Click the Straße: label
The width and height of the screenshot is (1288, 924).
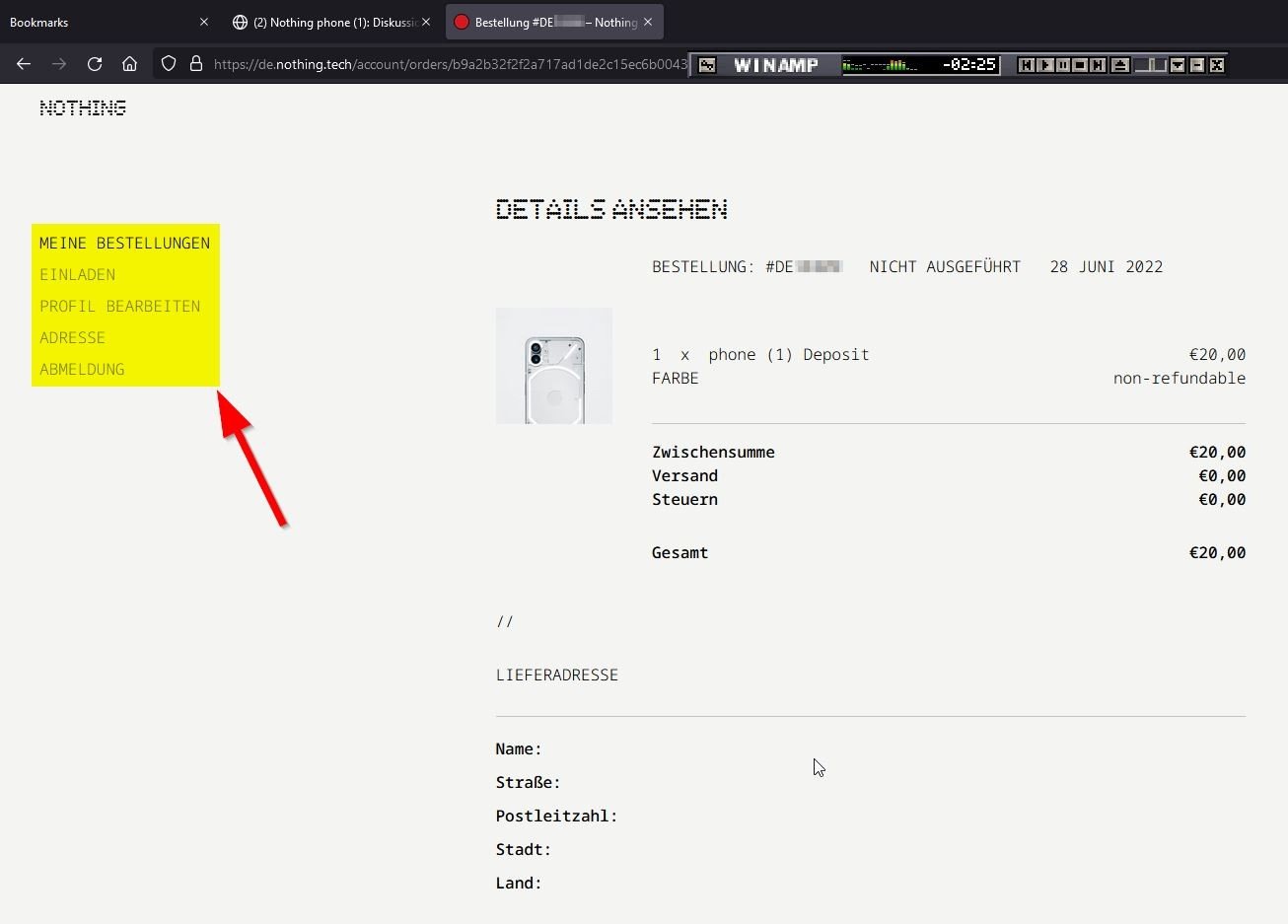(528, 782)
